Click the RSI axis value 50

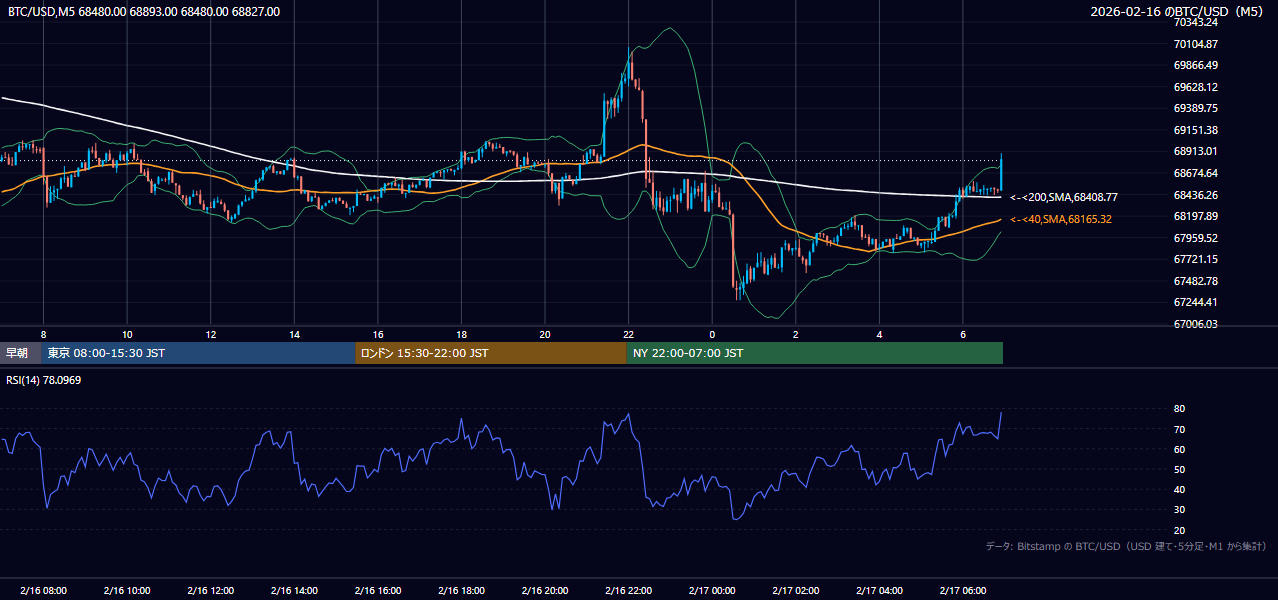[x=1179, y=469]
